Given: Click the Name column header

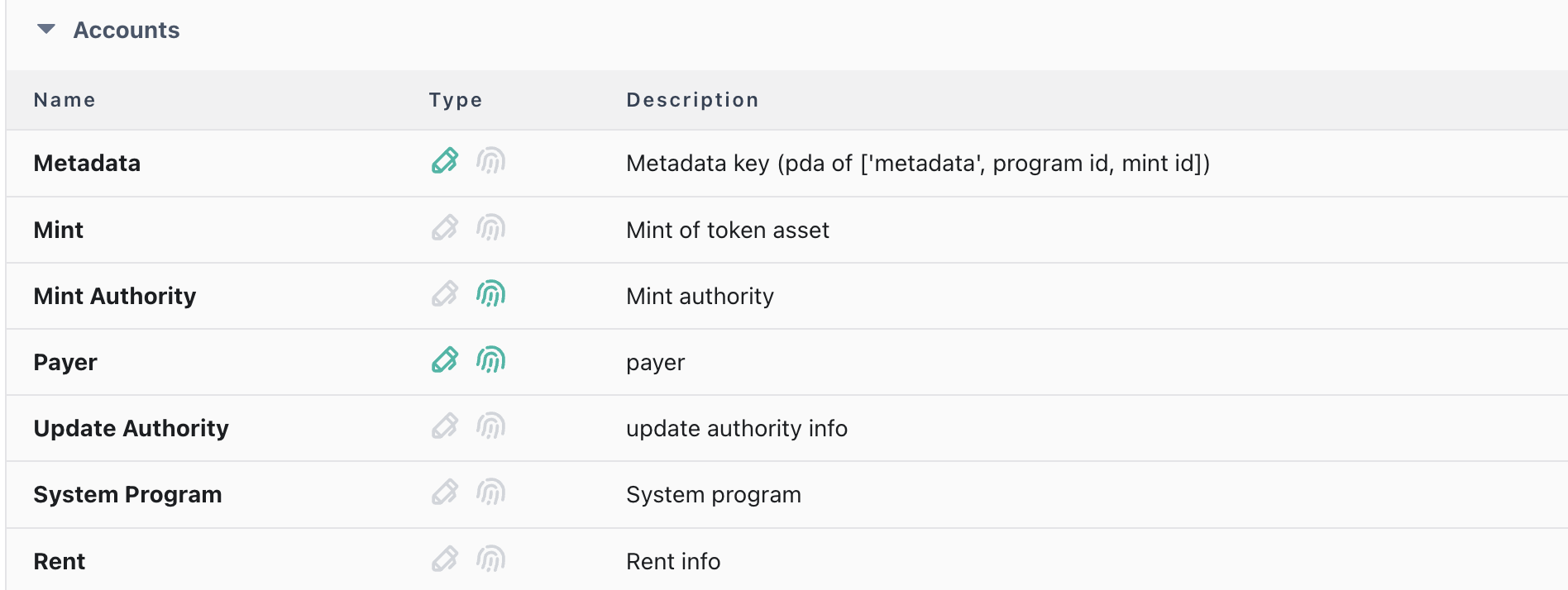Looking at the screenshot, I should point(64,99).
